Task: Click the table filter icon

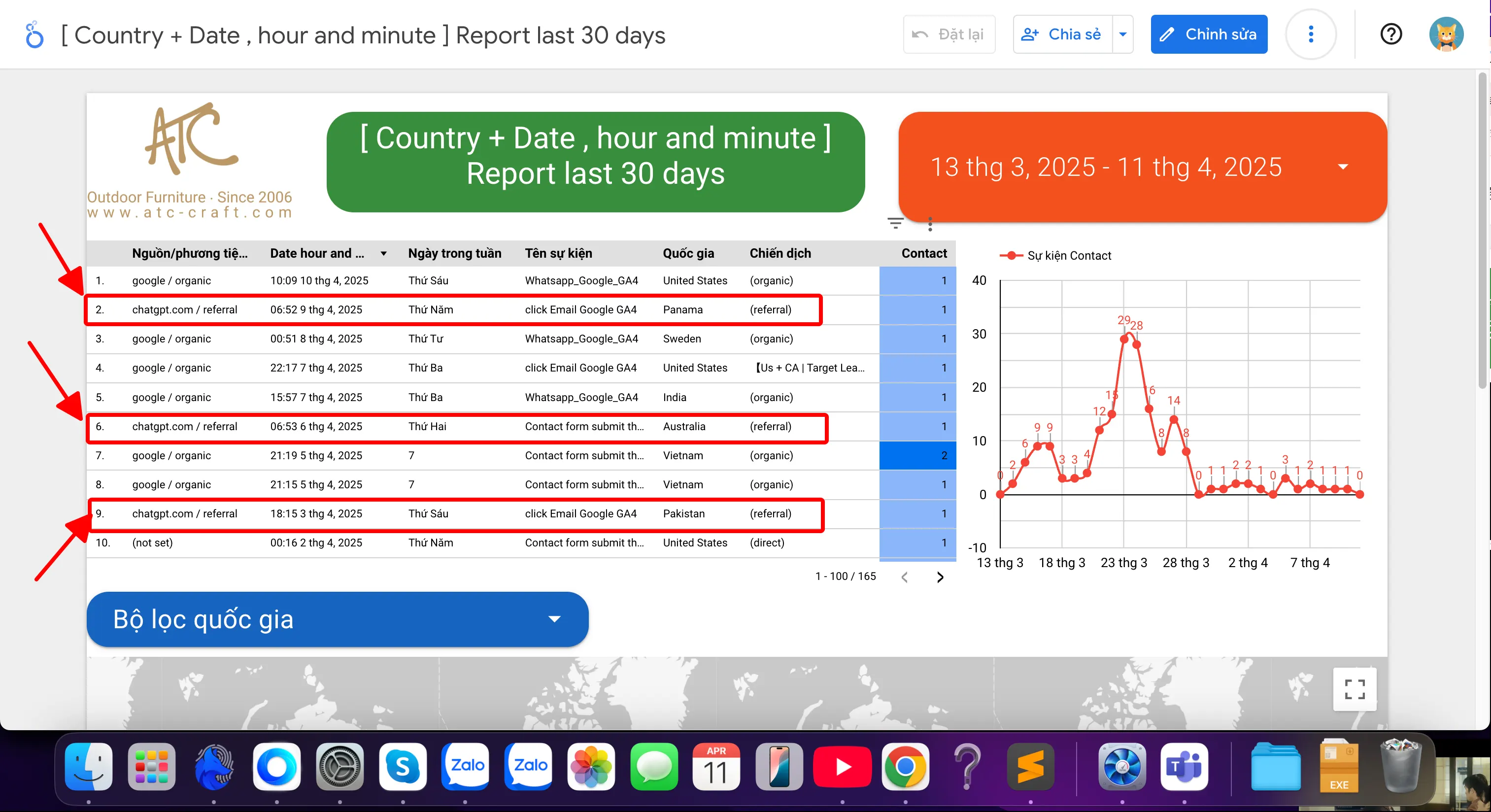Action: [895, 223]
